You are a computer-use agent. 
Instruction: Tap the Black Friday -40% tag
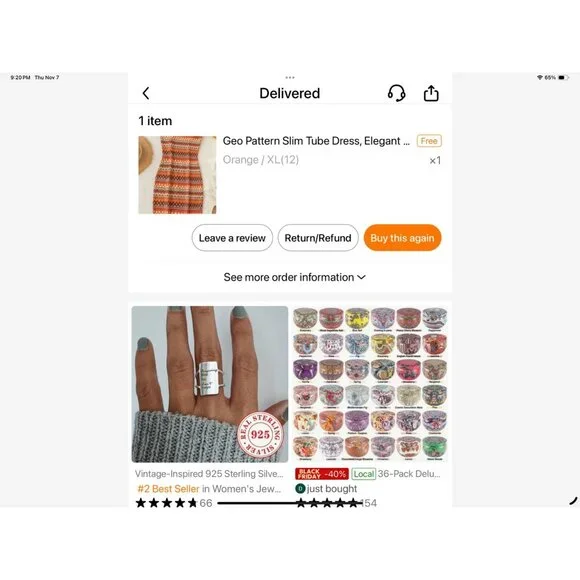point(322,474)
